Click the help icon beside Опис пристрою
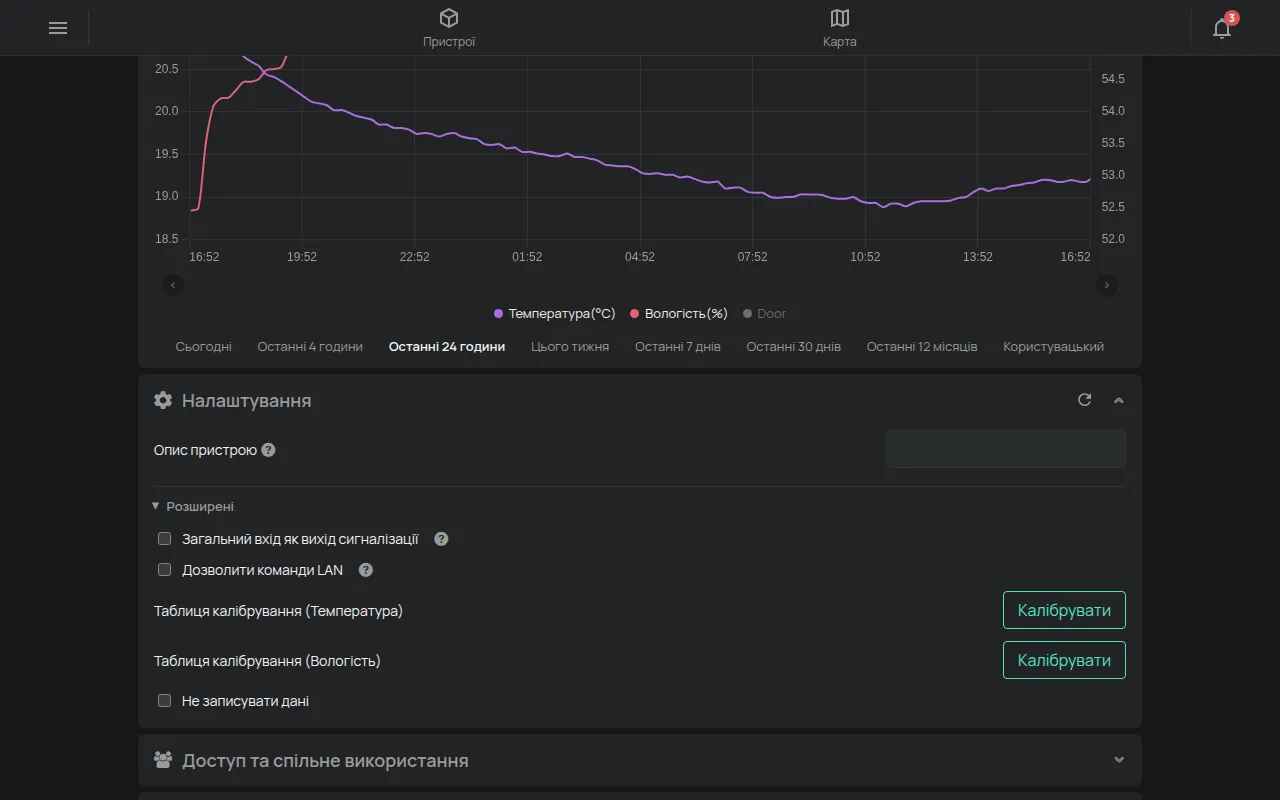The width and height of the screenshot is (1280, 800). tap(268, 450)
